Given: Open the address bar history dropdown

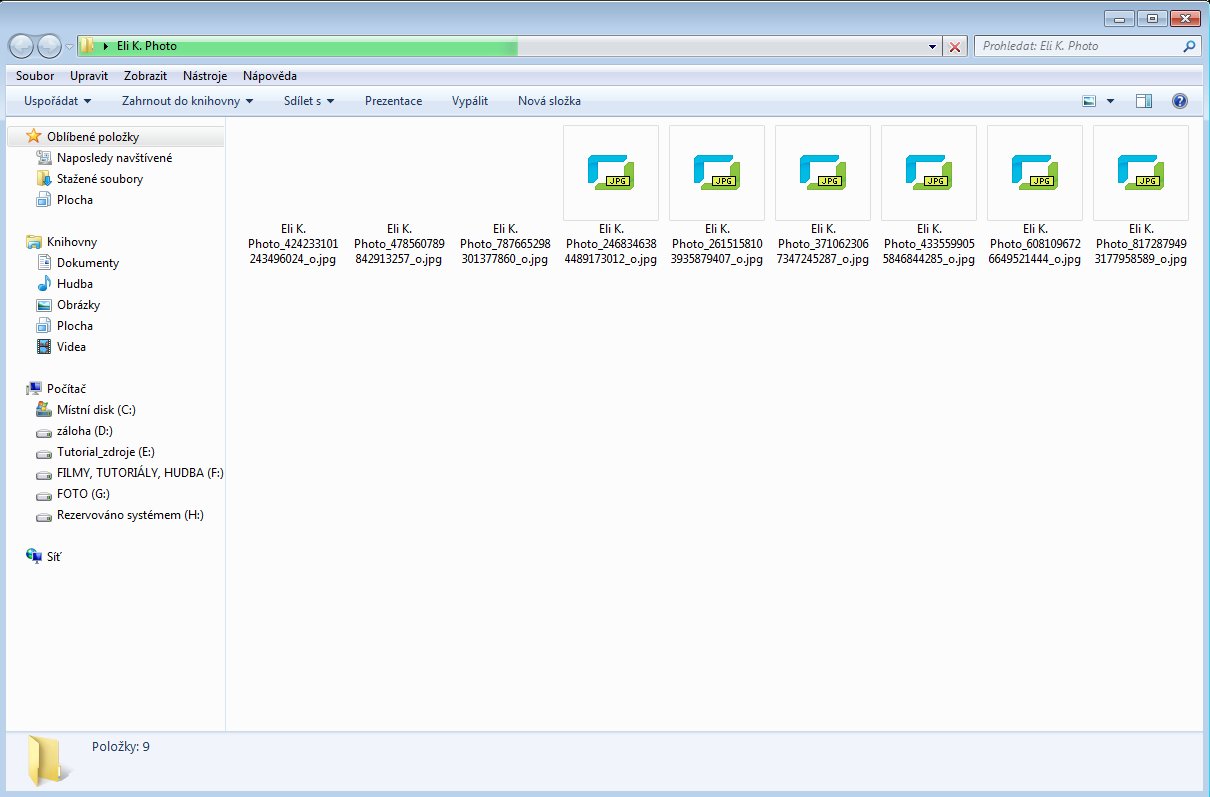Looking at the screenshot, I should click(x=933, y=47).
